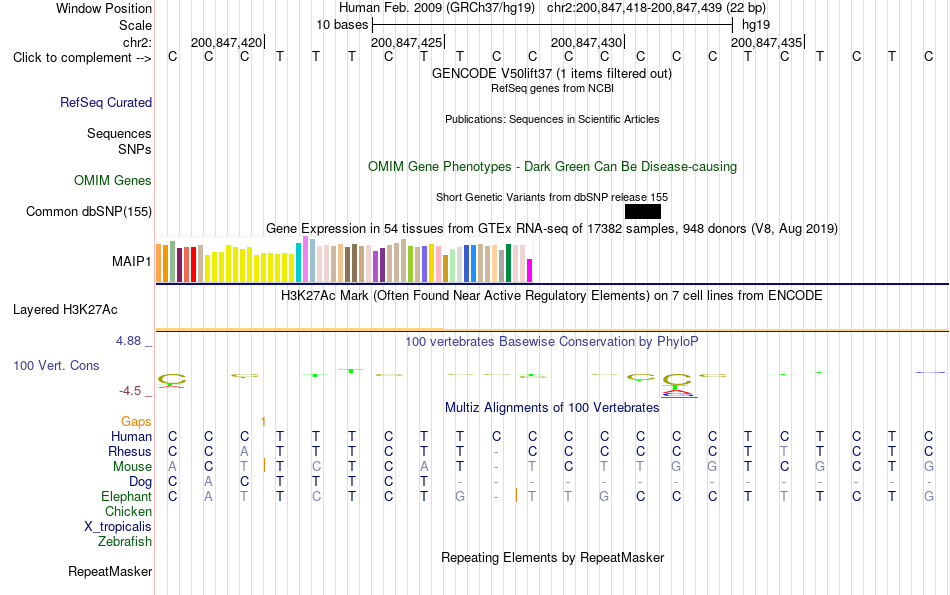Click the Window Position label
Image resolution: width=950 pixels, height=595 pixels.
point(104,8)
